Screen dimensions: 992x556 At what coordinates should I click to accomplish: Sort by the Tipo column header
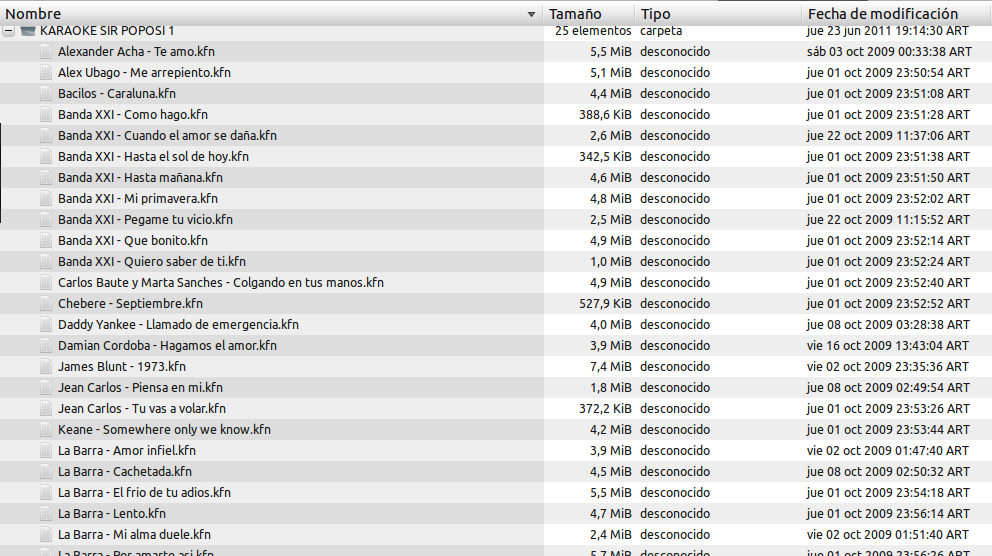717,13
